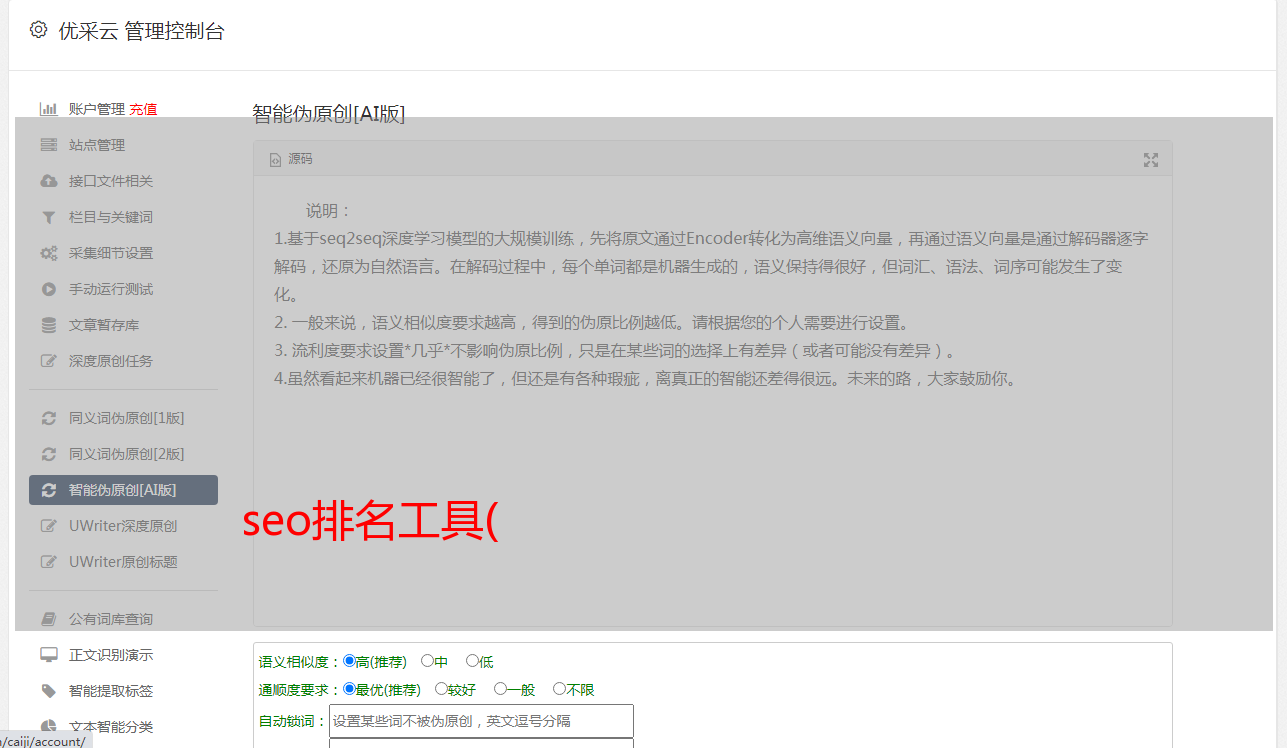The width and height of the screenshot is (1287, 748).
Task: Go to UWriter原创标题 page
Action: tap(123, 562)
